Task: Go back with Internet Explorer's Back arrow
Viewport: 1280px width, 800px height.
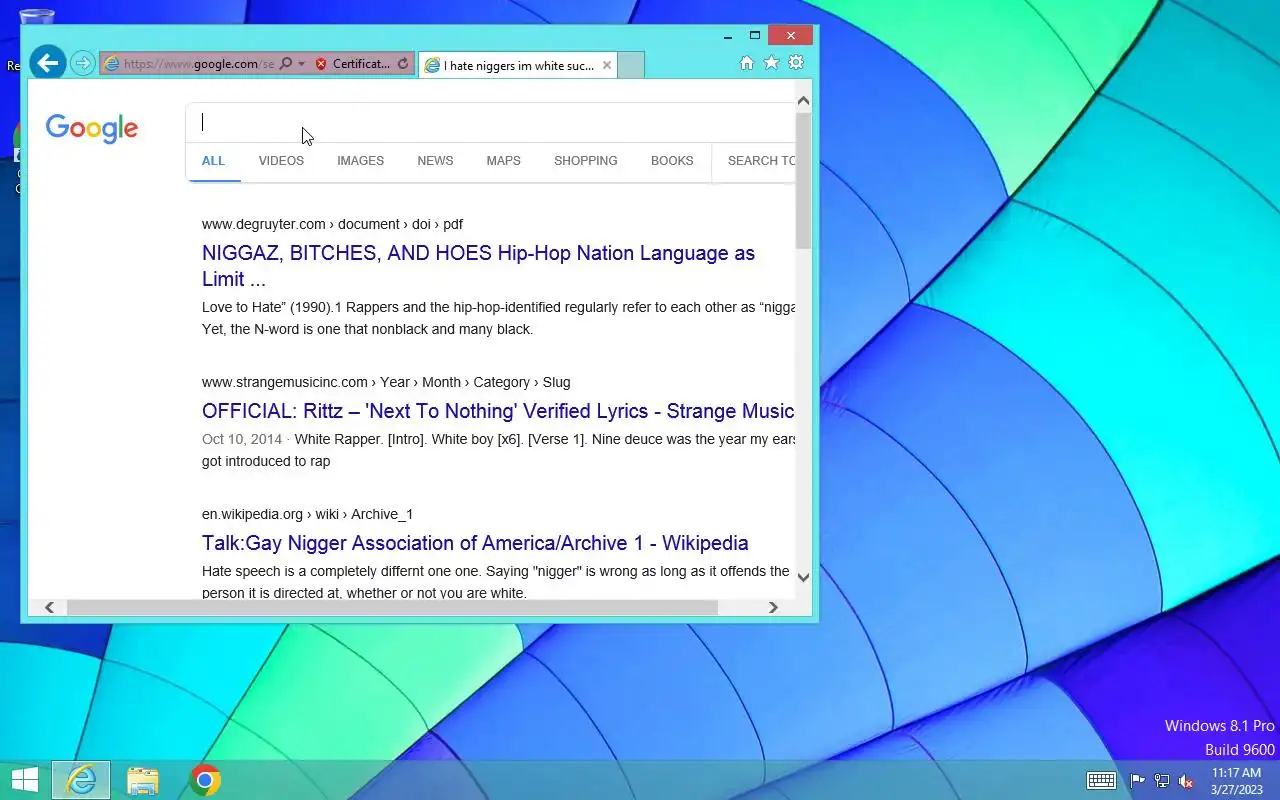Action: tap(47, 63)
